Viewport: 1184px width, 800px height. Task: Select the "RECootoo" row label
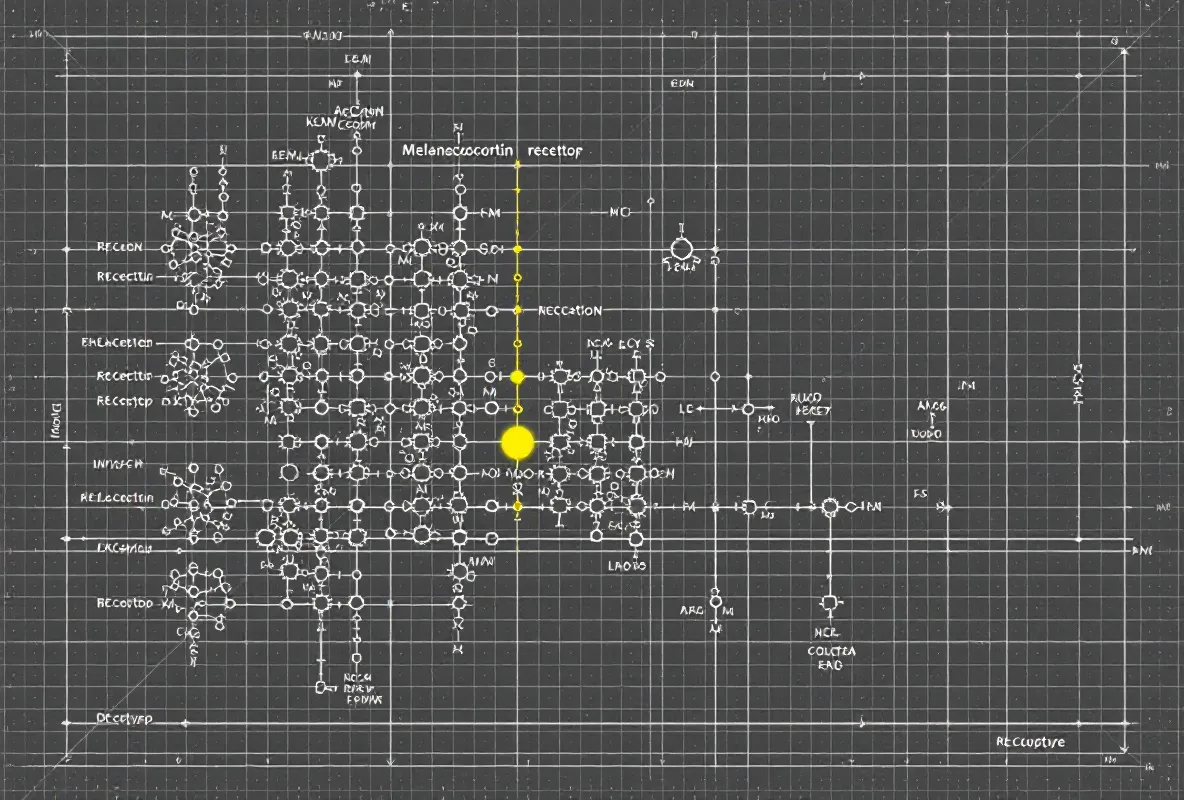(125, 603)
